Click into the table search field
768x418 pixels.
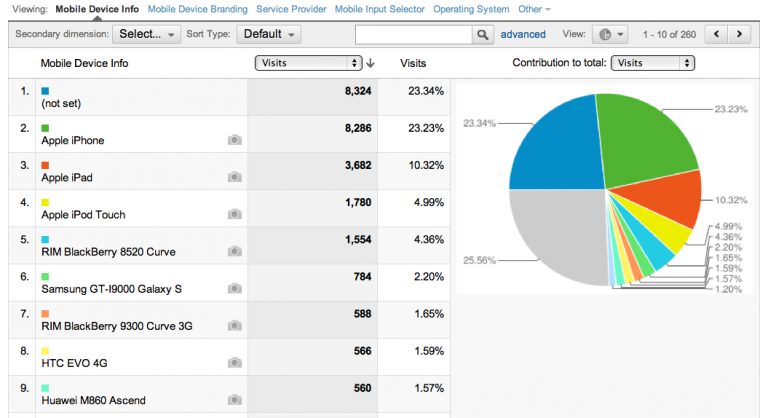(x=414, y=34)
